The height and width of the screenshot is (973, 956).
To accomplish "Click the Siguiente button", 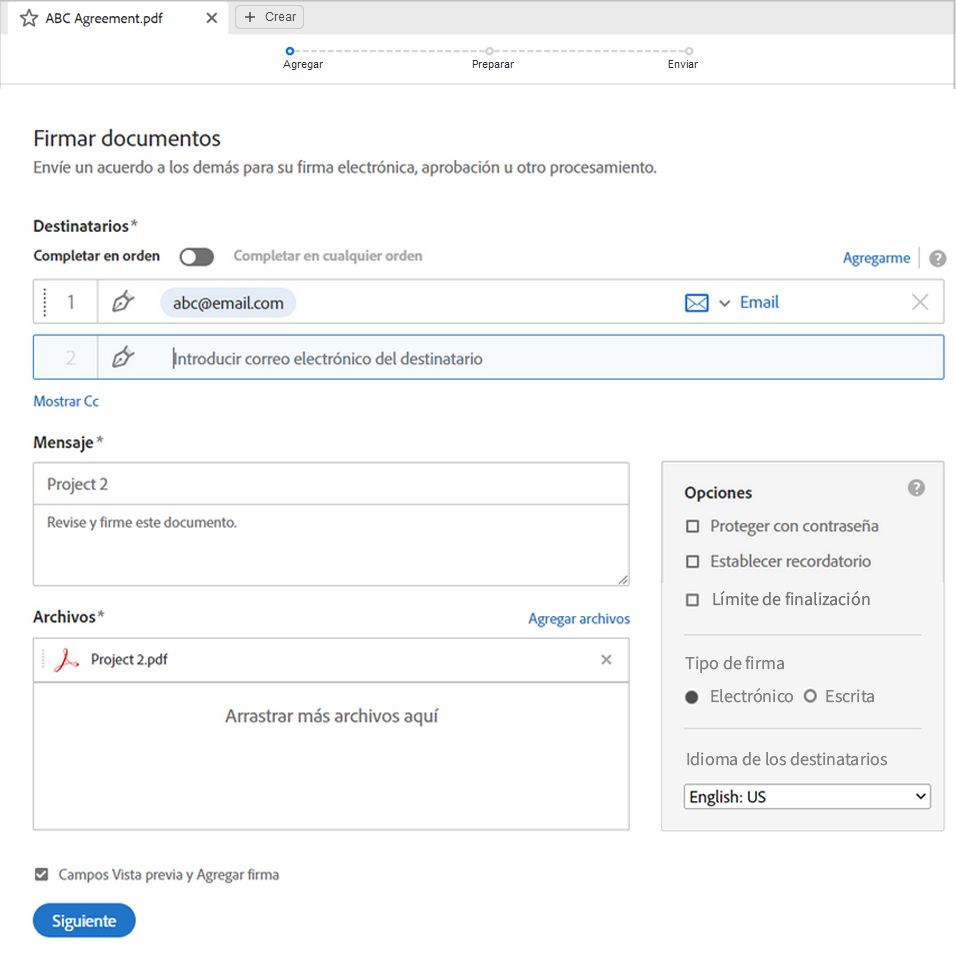I will coord(84,921).
